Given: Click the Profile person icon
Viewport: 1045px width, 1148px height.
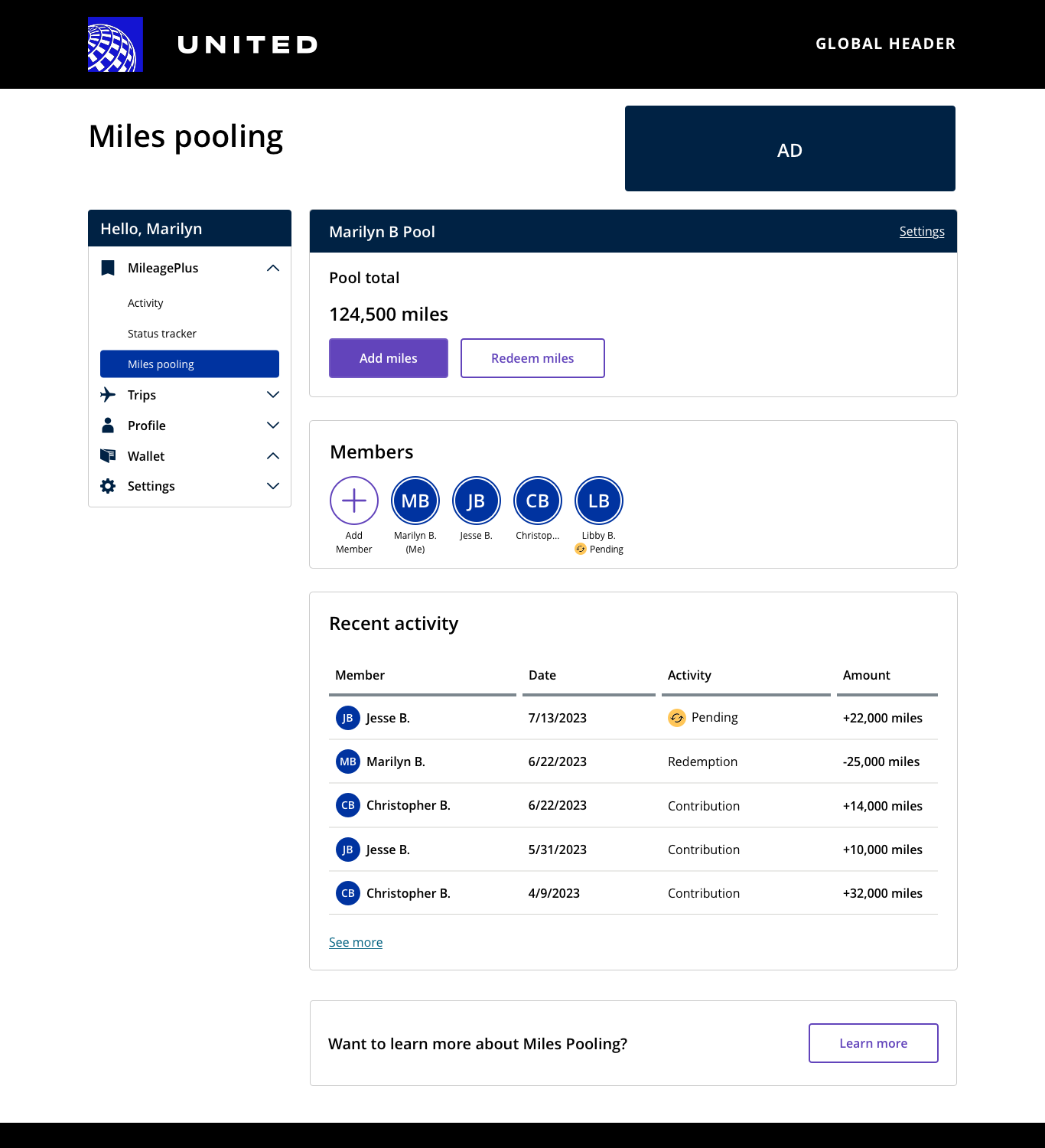Looking at the screenshot, I should point(108,426).
